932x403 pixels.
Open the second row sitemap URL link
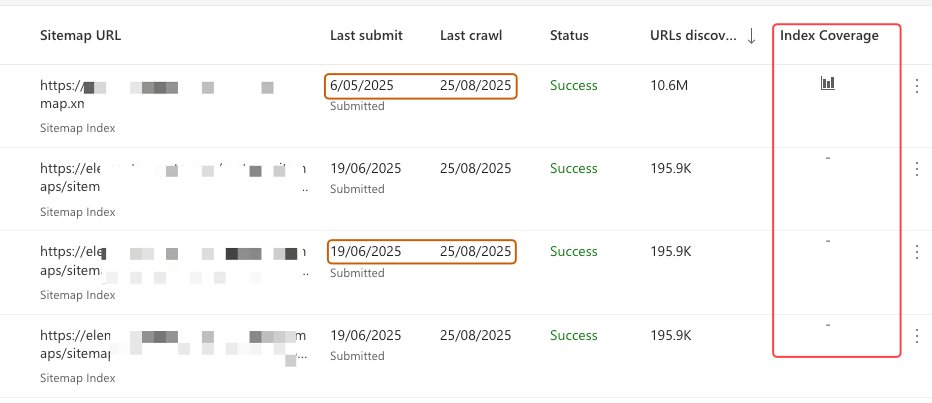point(174,178)
